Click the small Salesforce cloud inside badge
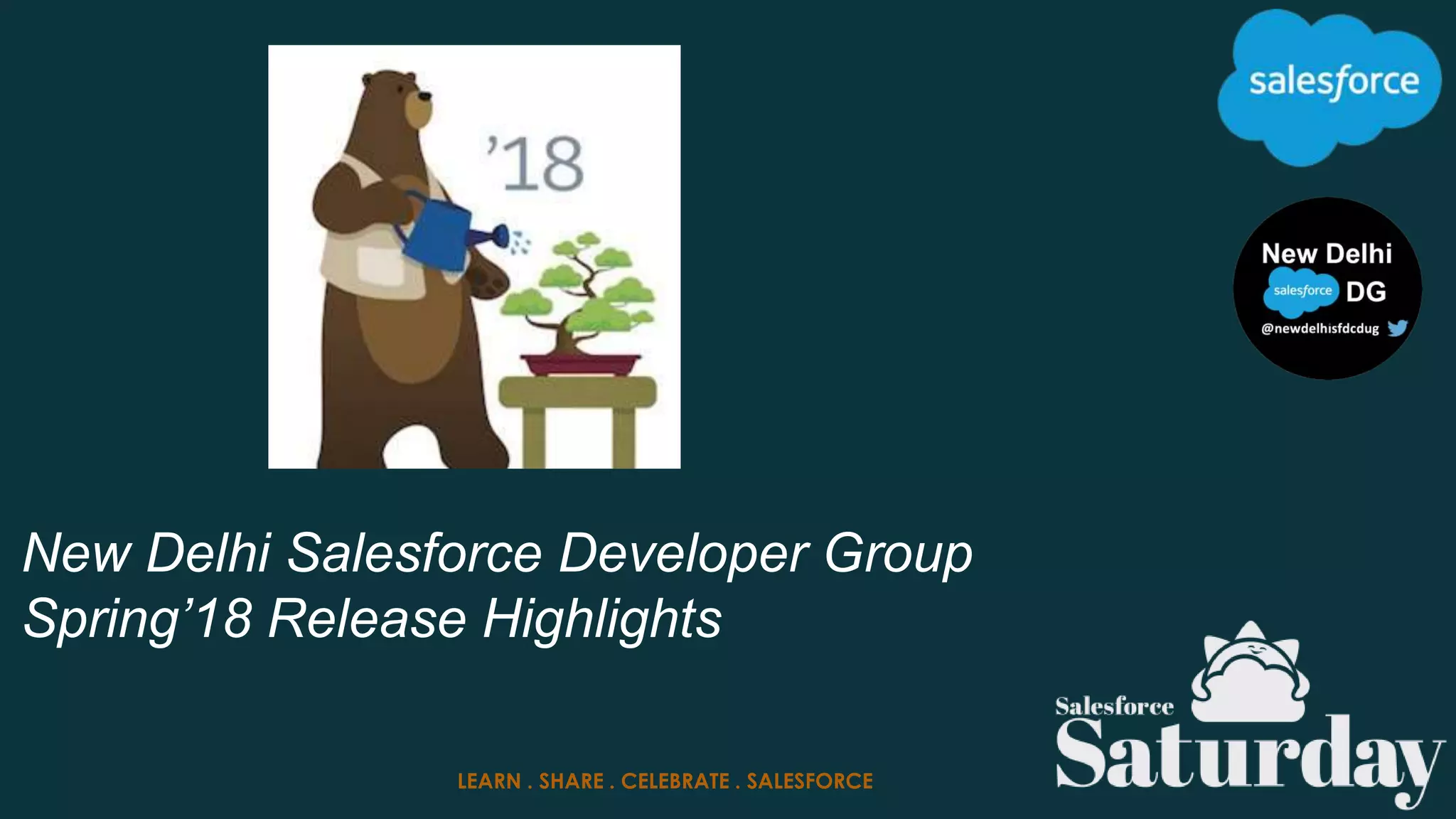The image size is (1456, 819). (1300, 291)
